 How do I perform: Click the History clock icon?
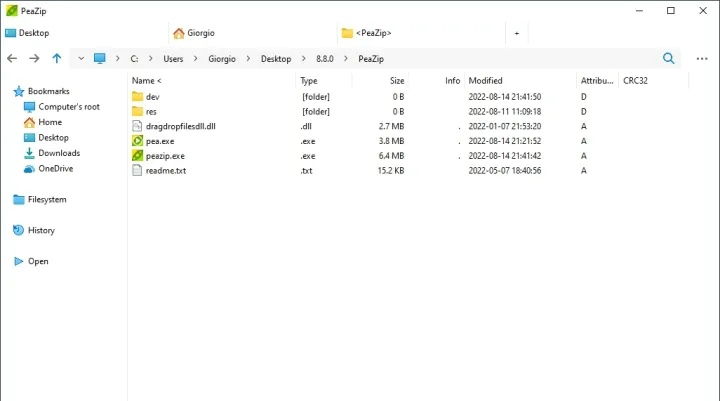click(18, 230)
